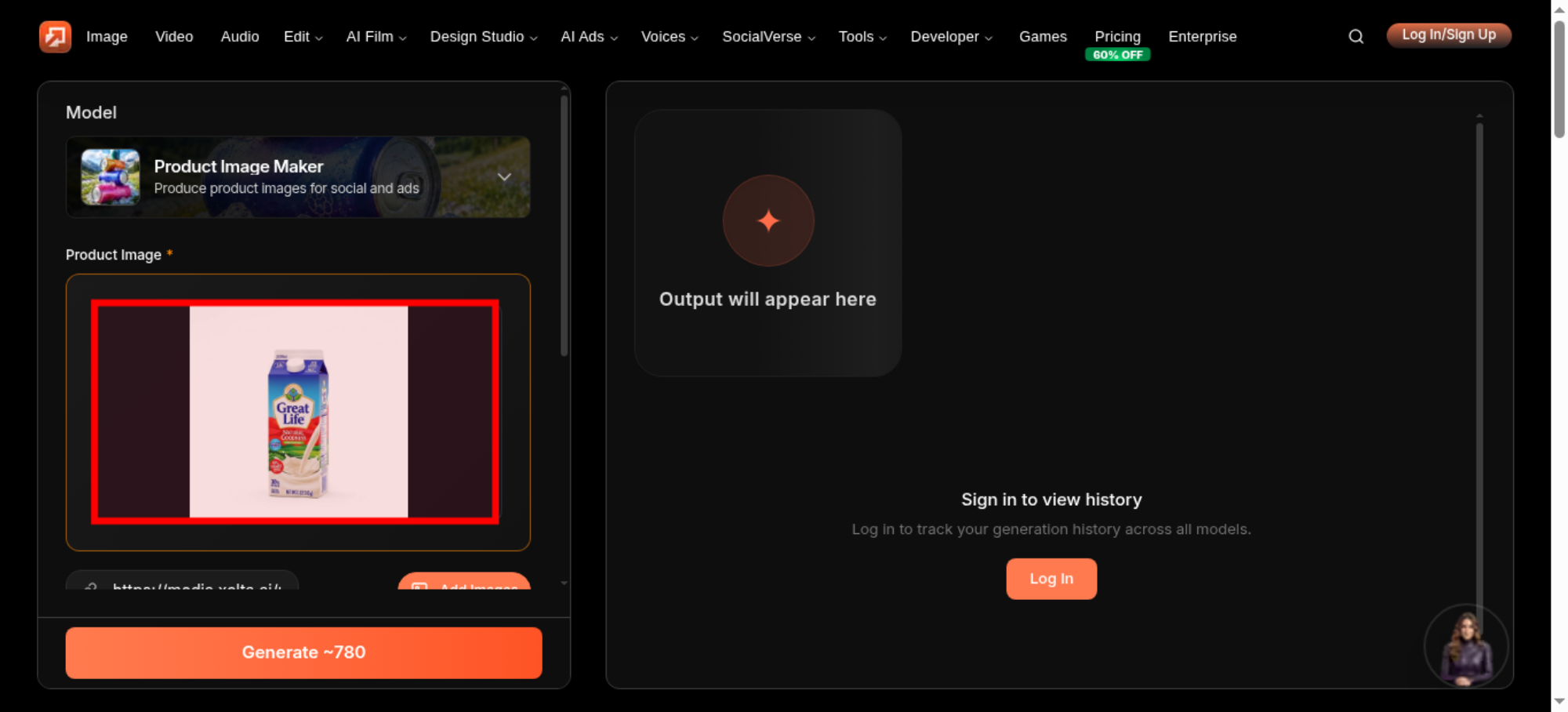This screenshot has height=712, width=1568.
Task: Open the AI Film dropdown menu
Action: (376, 37)
